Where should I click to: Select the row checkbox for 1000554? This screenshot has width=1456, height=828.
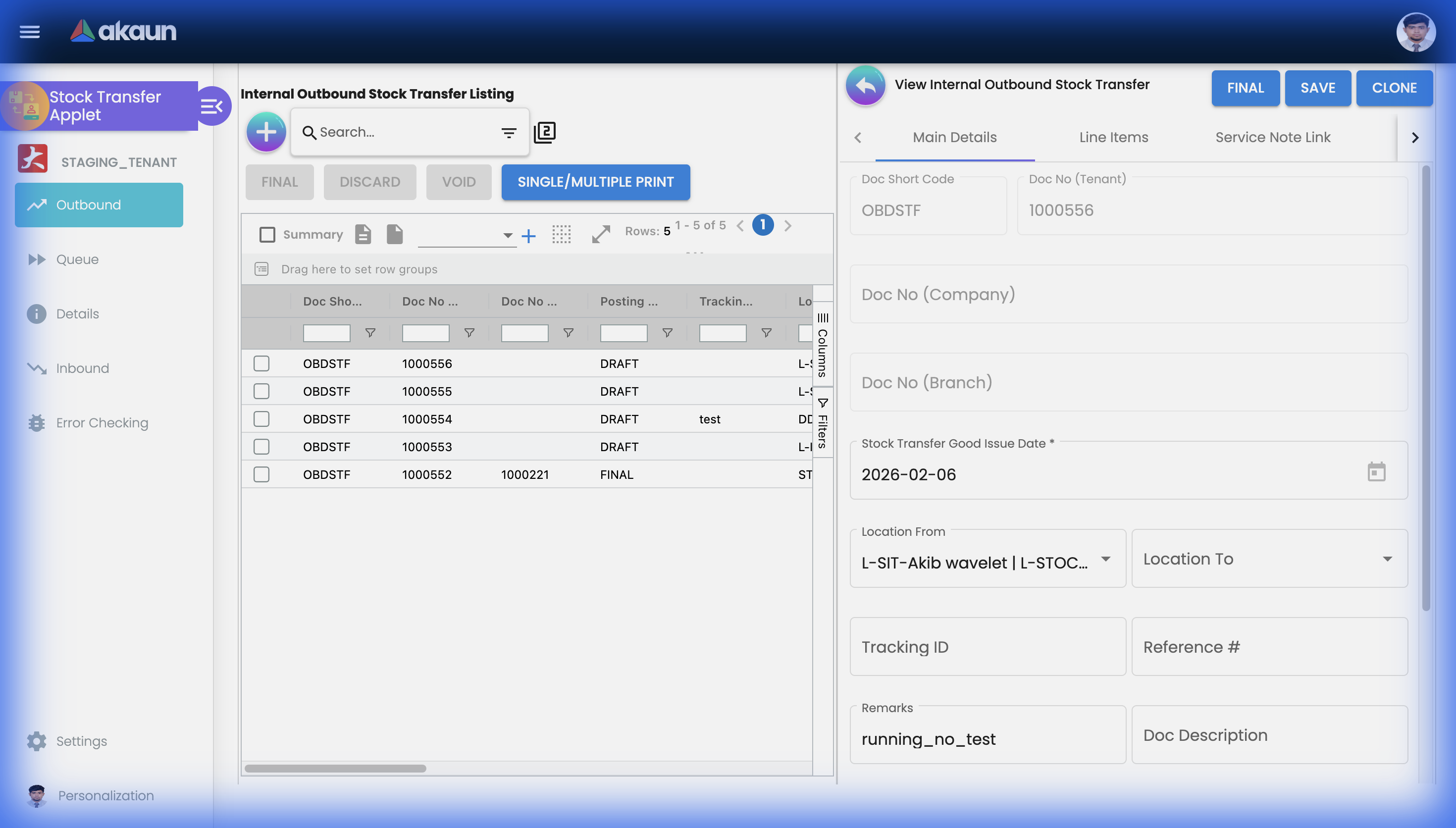tap(261, 419)
